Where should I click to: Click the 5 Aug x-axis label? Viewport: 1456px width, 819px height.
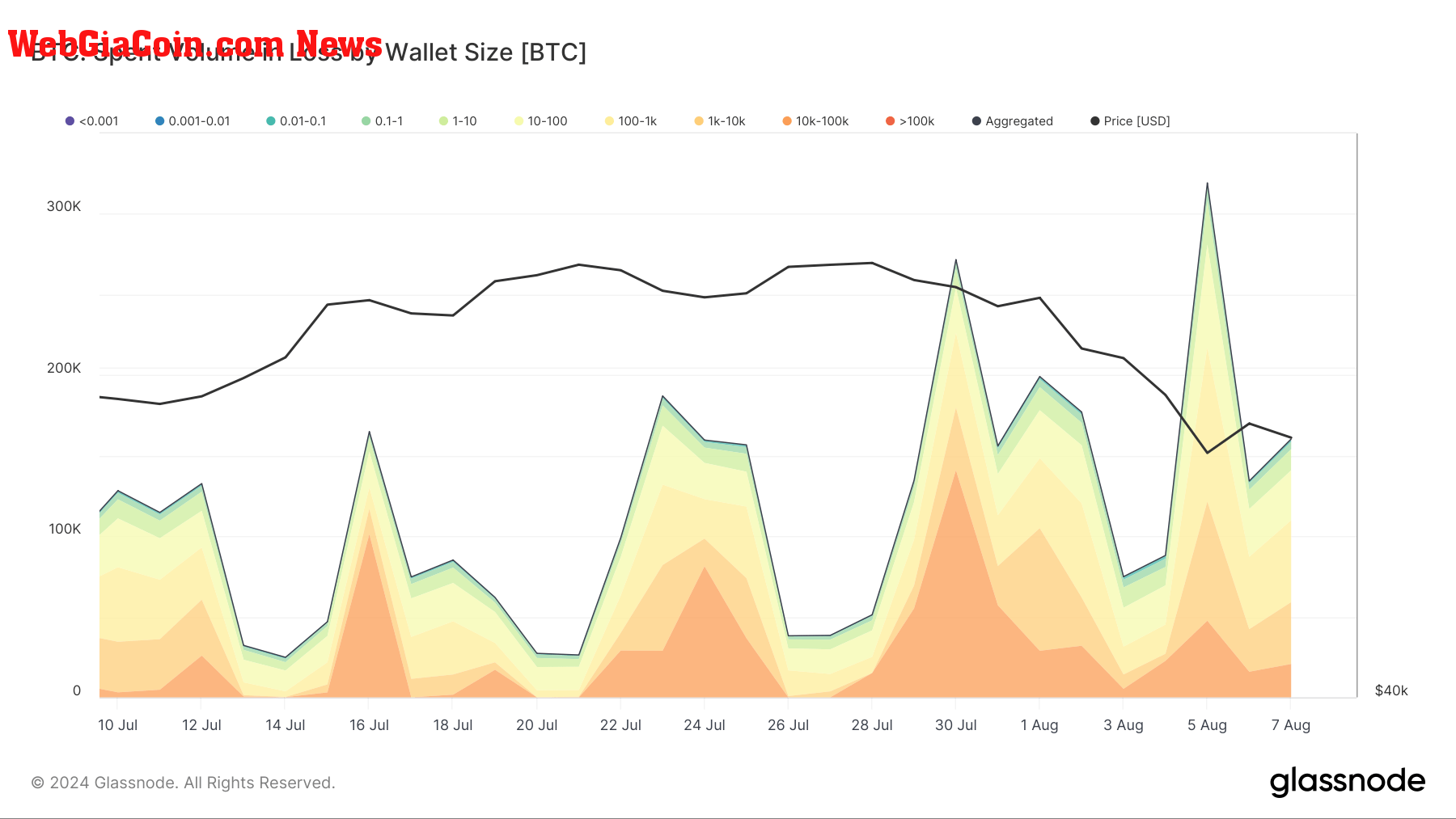(1208, 725)
